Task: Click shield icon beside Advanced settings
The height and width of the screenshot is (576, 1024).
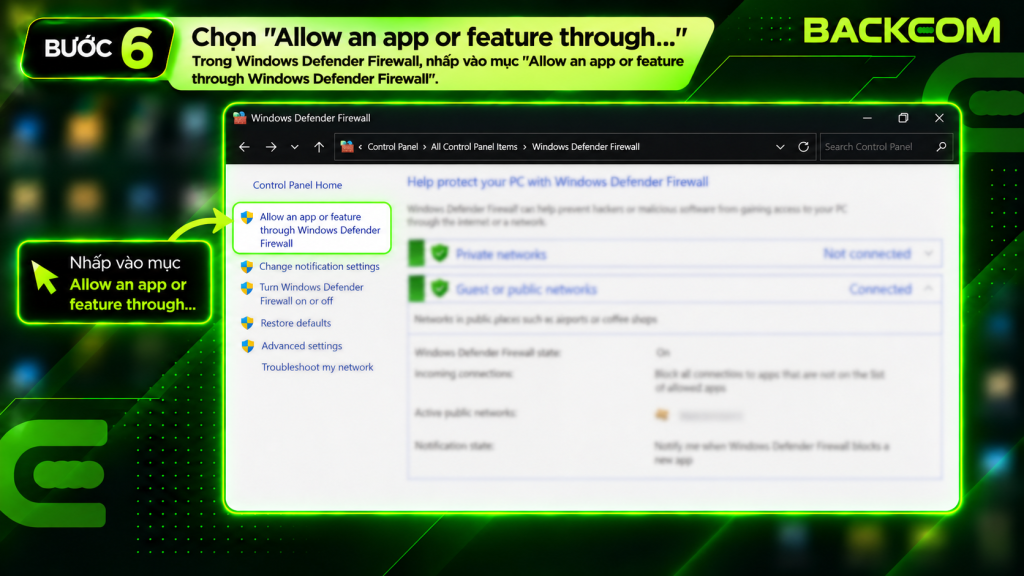Action: pyautogui.click(x=248, y=346)
